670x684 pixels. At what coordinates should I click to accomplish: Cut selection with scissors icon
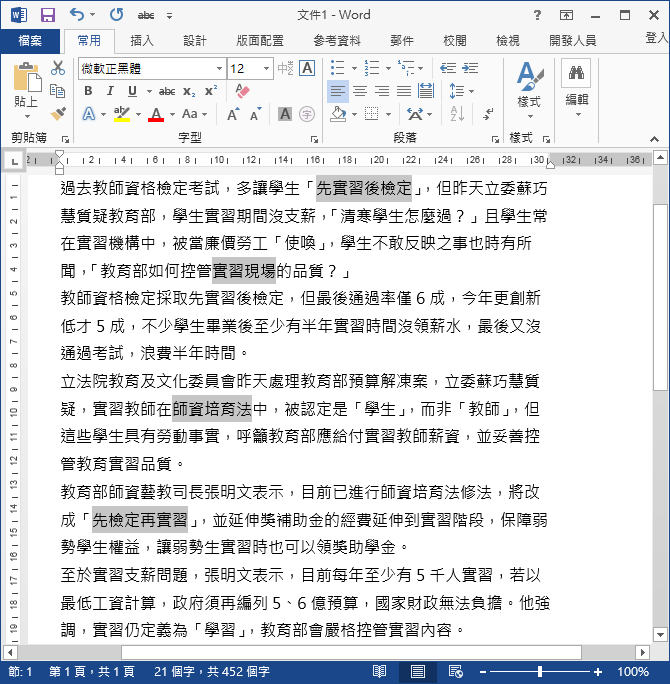[x=58, y=68]
